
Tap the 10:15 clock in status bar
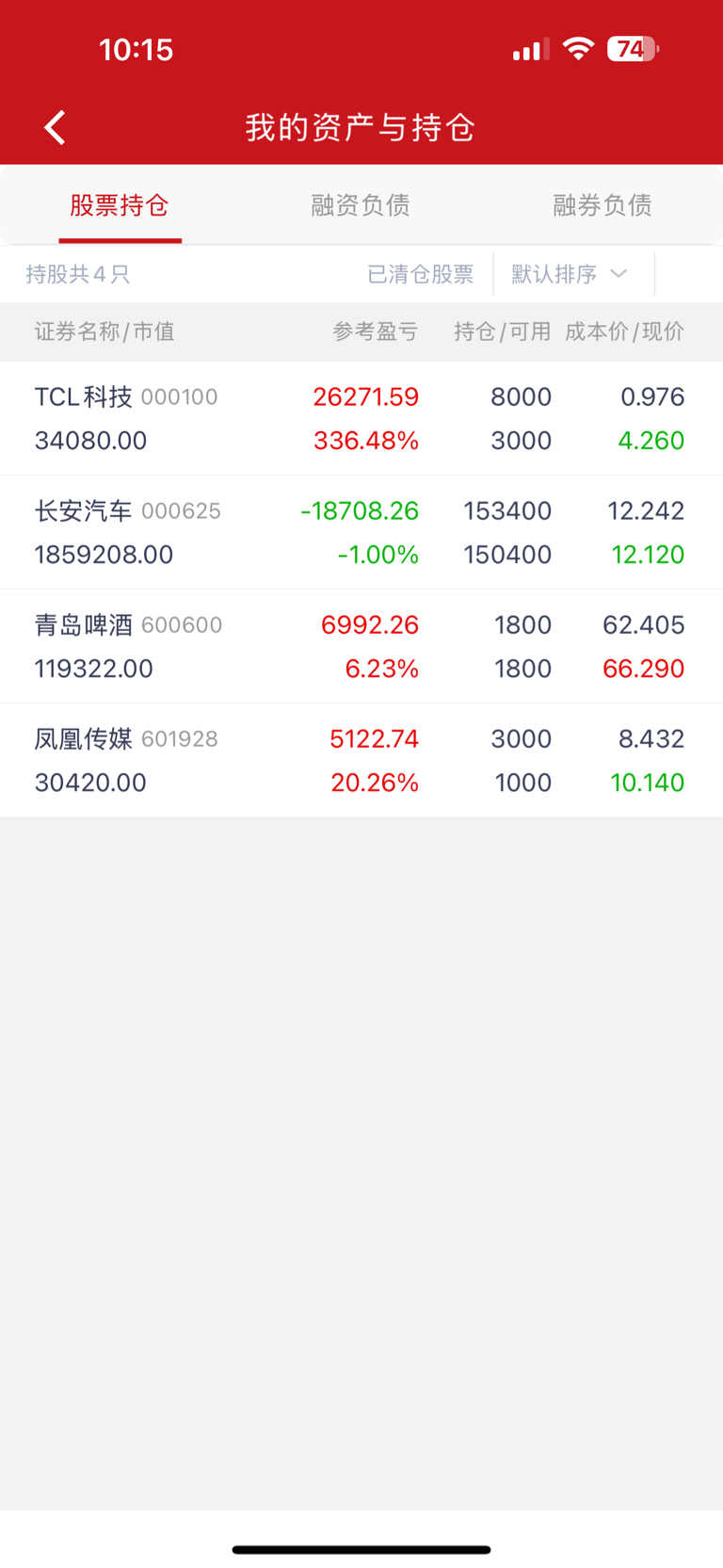(137, 50)
